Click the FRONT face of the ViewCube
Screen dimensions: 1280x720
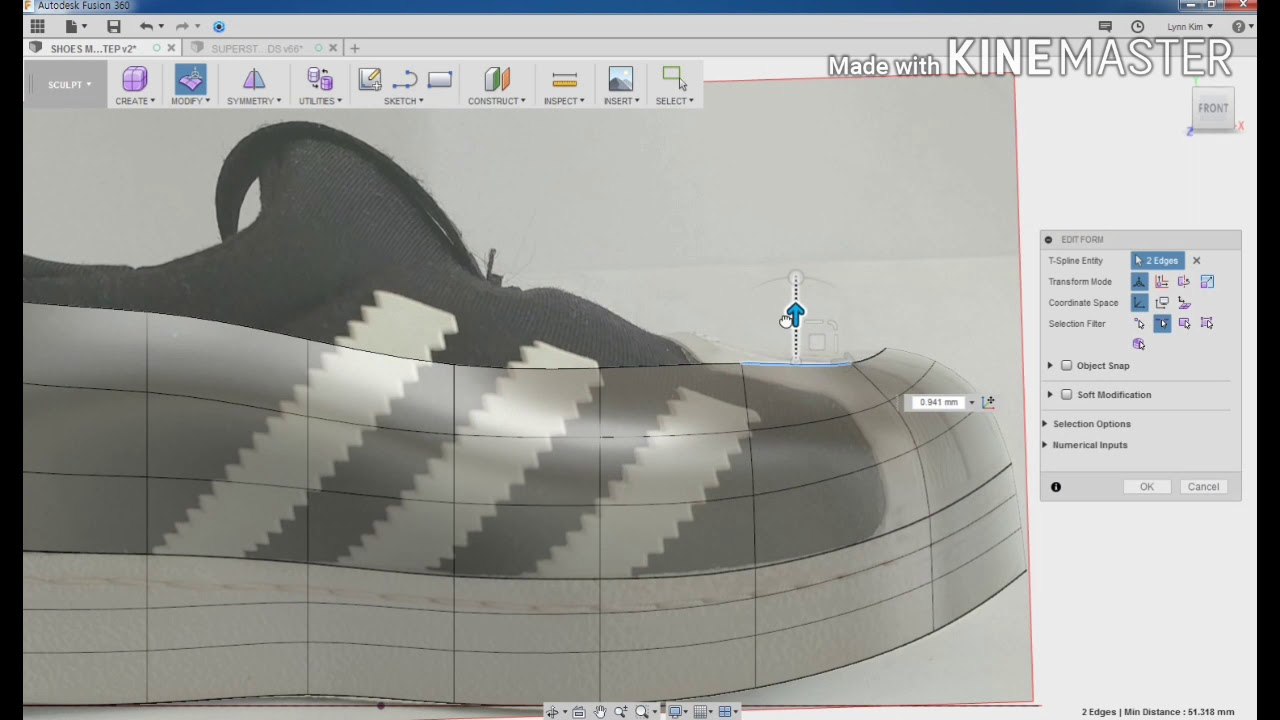[1213, 108]
